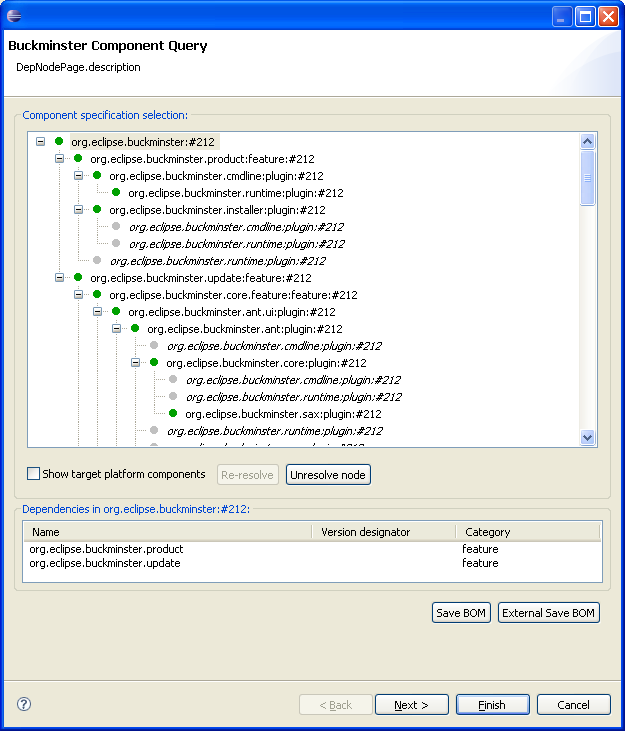Click green dot of buckminster.core:plugin:#212
The height and width of the screenshot is (731, 625).
[154, 362]
